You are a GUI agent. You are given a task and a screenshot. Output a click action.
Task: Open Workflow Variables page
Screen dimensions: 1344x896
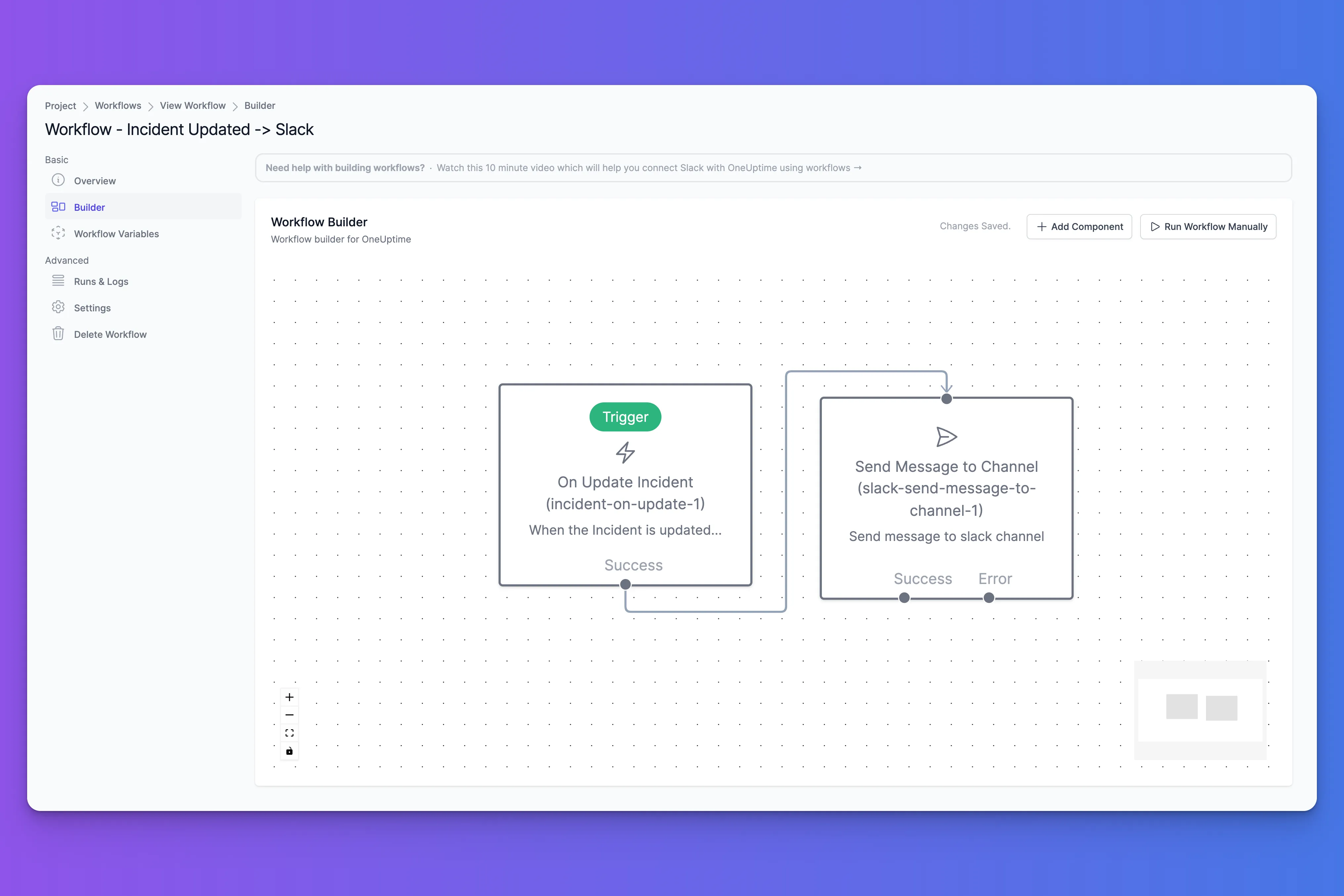(x=143, y=234)
